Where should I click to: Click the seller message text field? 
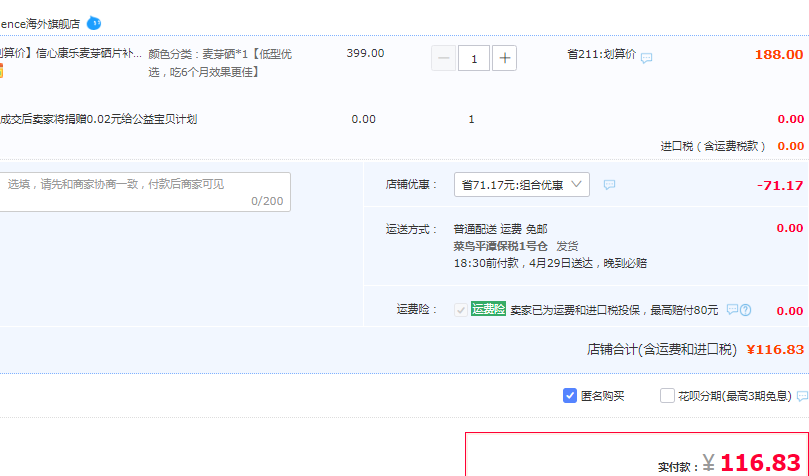click(144, 192)
